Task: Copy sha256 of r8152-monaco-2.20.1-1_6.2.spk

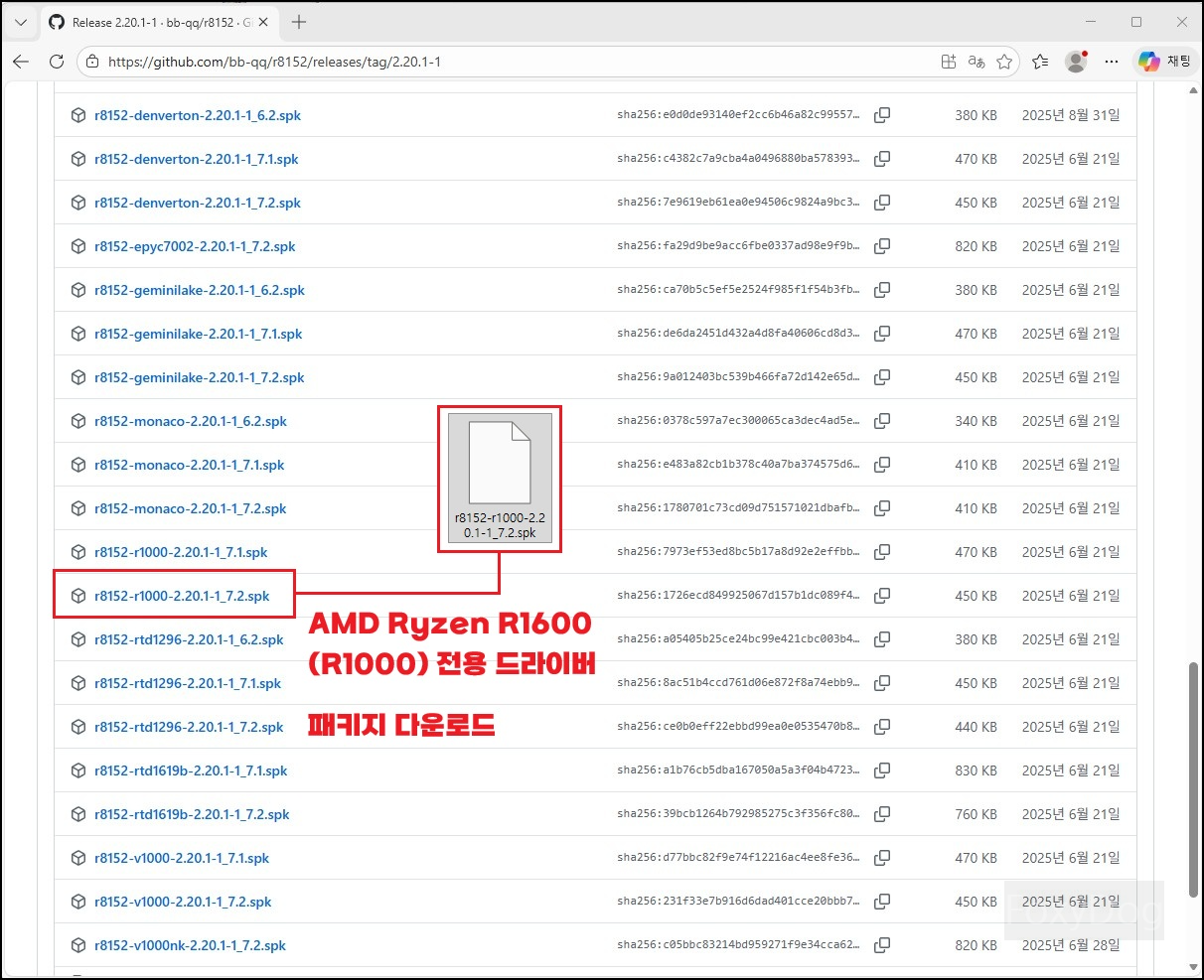Action: (x=881, y=421)
